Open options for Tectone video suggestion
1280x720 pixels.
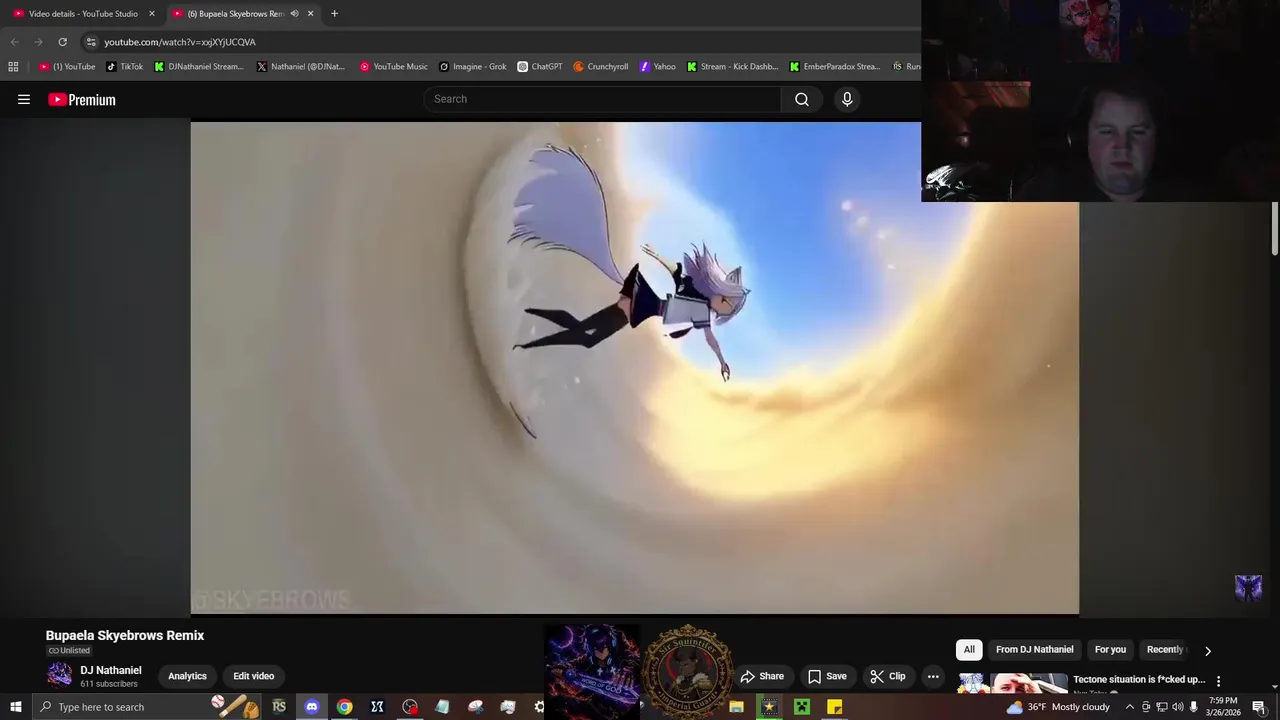[x=1218, y=681]
